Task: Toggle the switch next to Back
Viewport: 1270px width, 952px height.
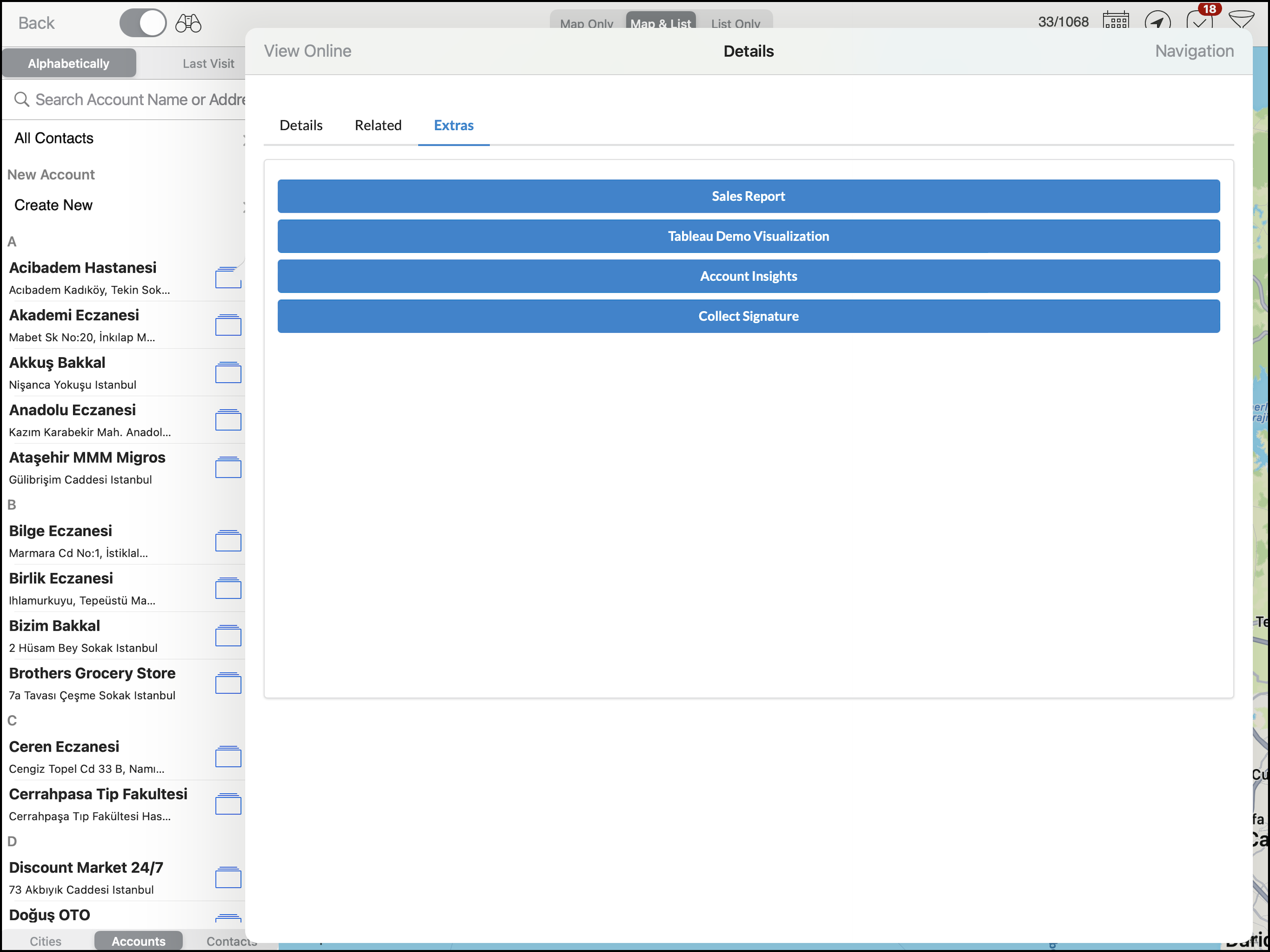Action: (x=143, y=23)
